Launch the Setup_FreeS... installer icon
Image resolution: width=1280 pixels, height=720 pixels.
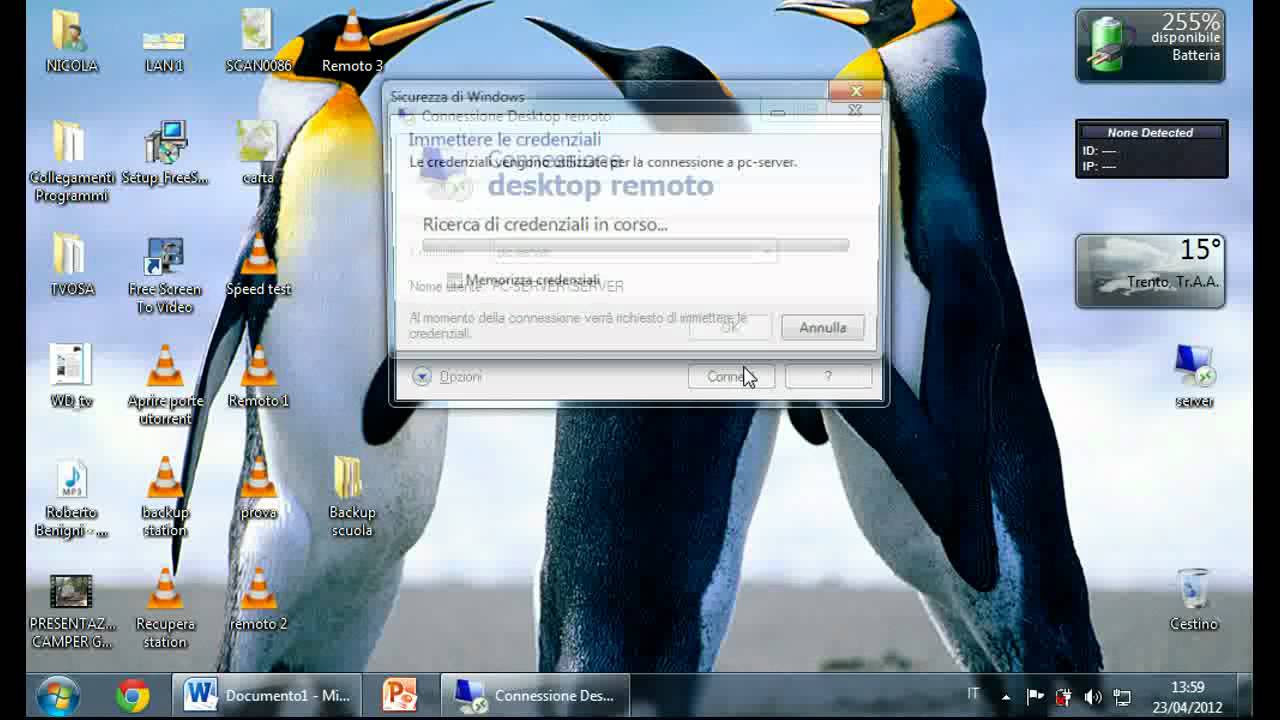point(165,154)
